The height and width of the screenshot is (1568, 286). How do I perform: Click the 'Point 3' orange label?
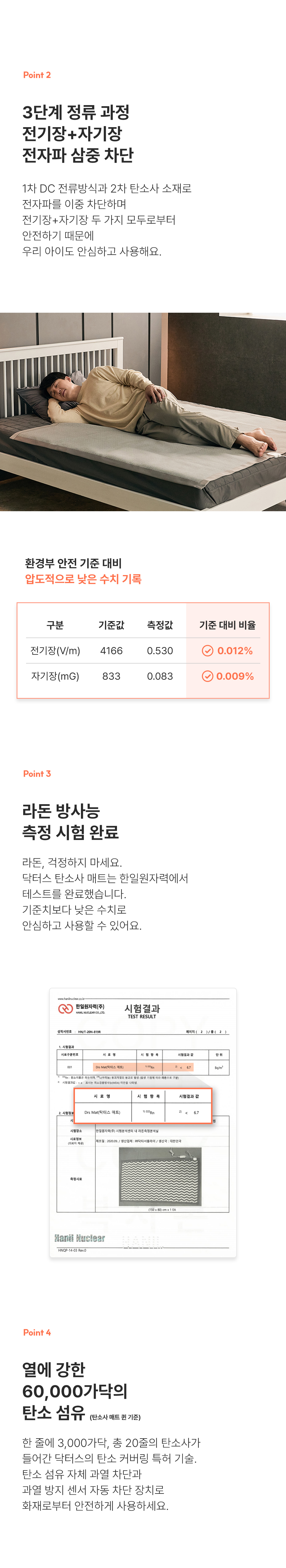pyautogui.click(x=37, y=774)
